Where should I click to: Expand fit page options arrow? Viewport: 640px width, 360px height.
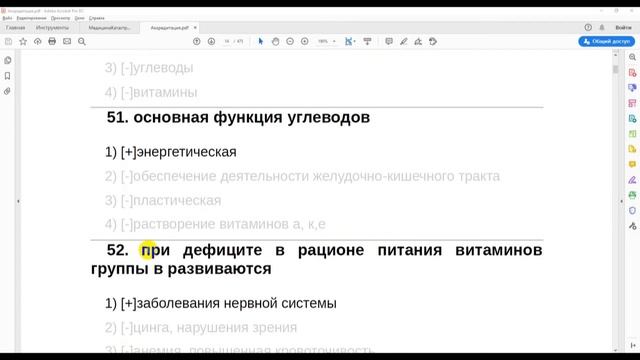click(354, 41)
